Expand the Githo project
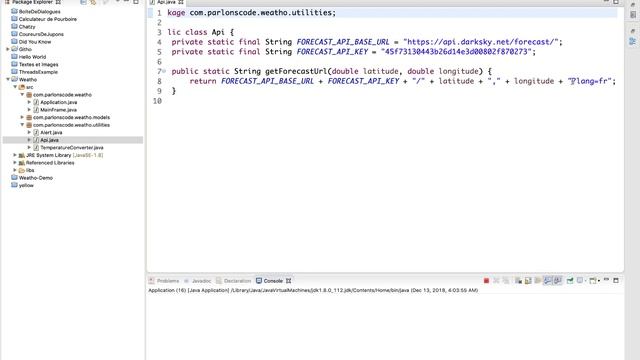The height and width of the screenshot is (360, 640). point(8,49)
